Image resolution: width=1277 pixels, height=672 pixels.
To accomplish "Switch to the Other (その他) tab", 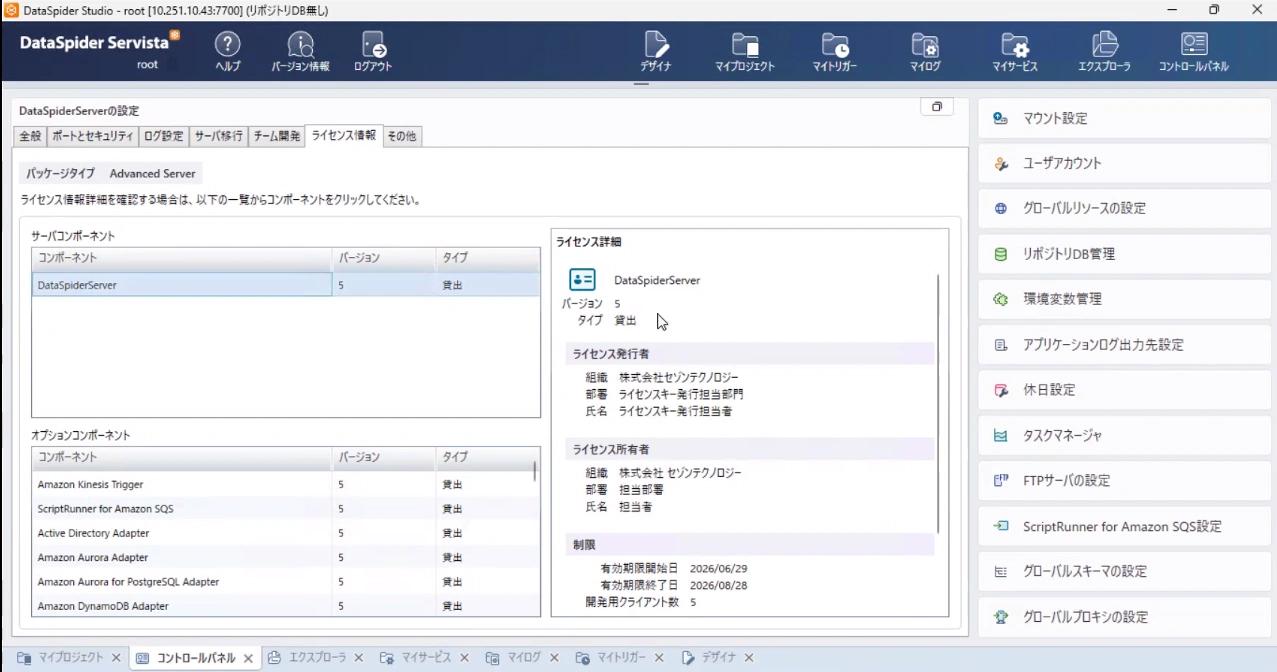I will [x=401, y=136].
